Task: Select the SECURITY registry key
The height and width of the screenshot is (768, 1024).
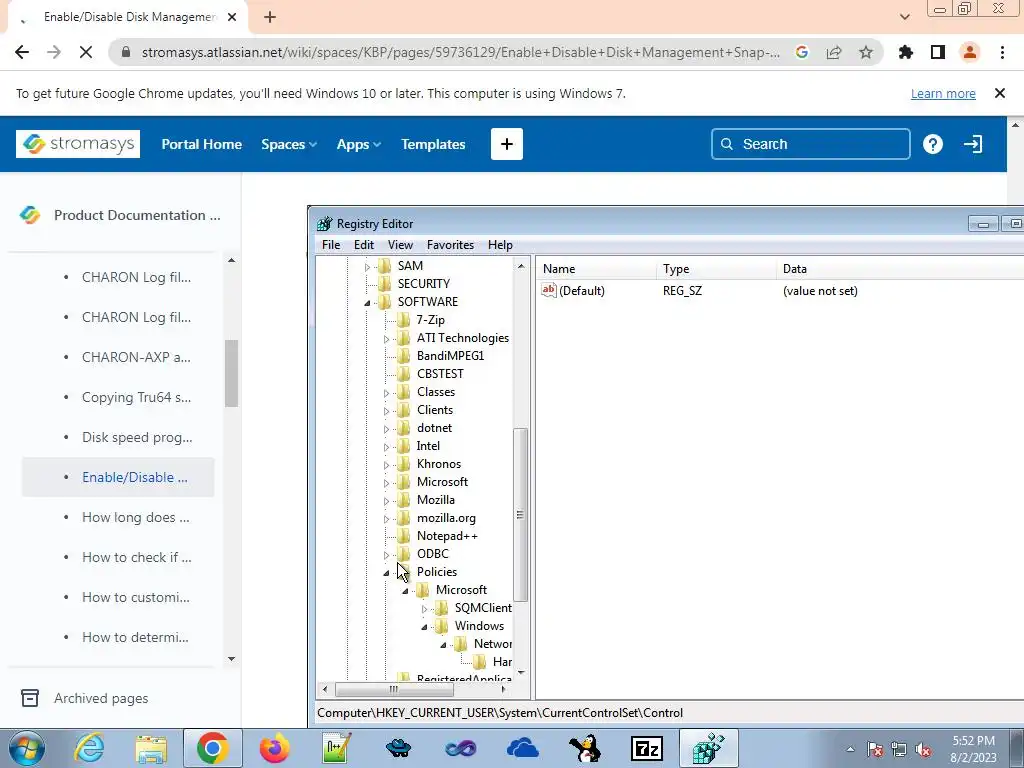Action: click(423, 283)
